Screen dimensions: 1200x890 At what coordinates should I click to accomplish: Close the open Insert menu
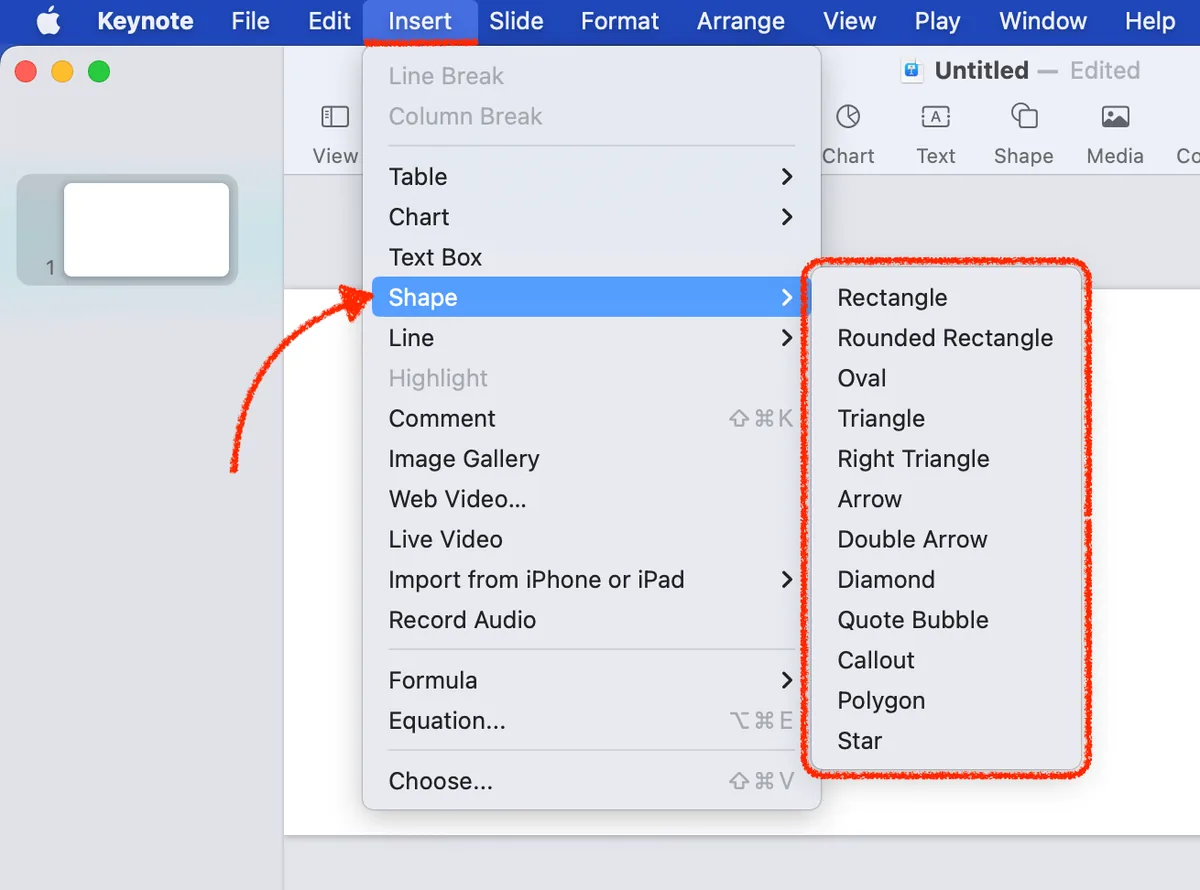point(420,21)
